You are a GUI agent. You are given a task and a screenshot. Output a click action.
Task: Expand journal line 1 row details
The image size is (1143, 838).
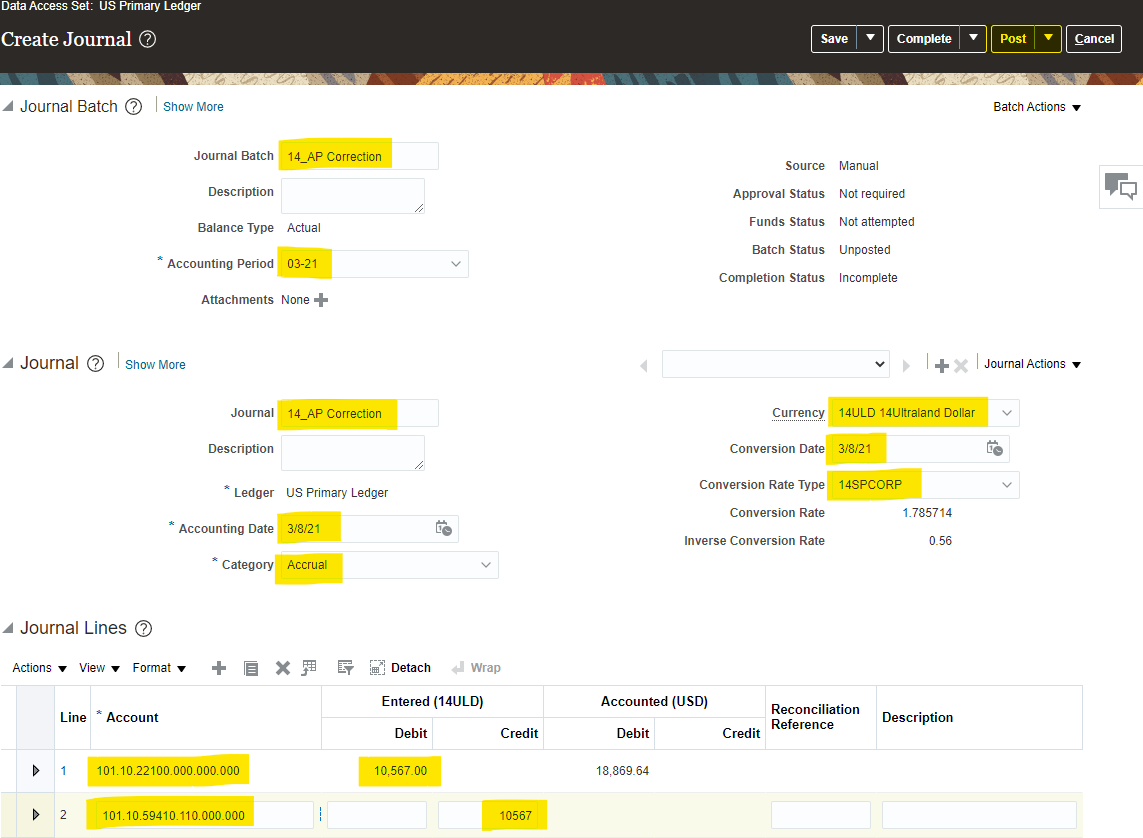36,771
